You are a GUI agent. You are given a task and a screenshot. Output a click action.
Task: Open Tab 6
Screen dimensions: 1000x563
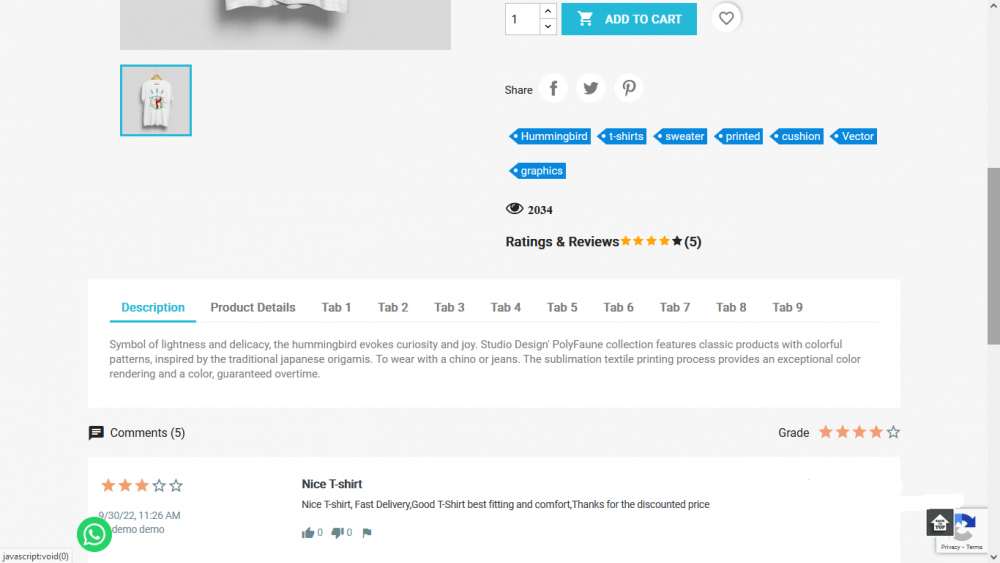tap(618, 307)
